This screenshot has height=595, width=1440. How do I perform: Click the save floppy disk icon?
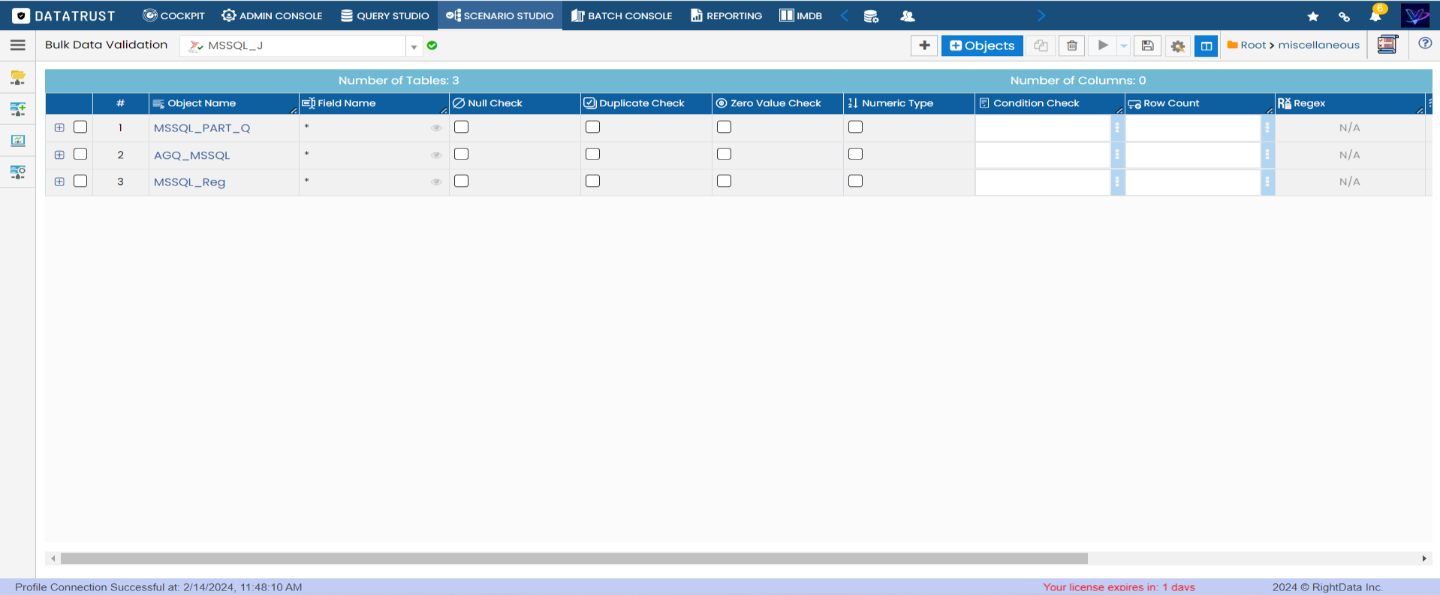pyautogui.click(x=1147, y=46)
